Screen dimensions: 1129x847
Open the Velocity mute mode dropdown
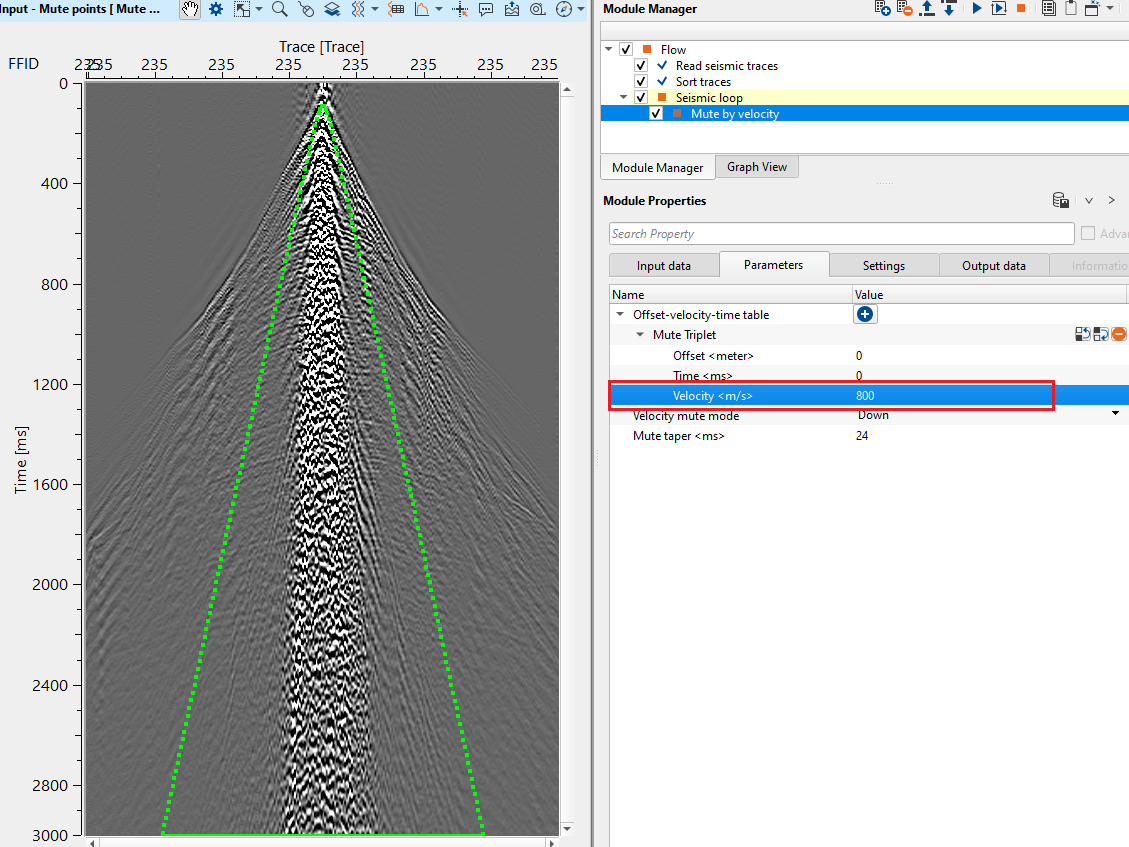(x=1115, y=415)
